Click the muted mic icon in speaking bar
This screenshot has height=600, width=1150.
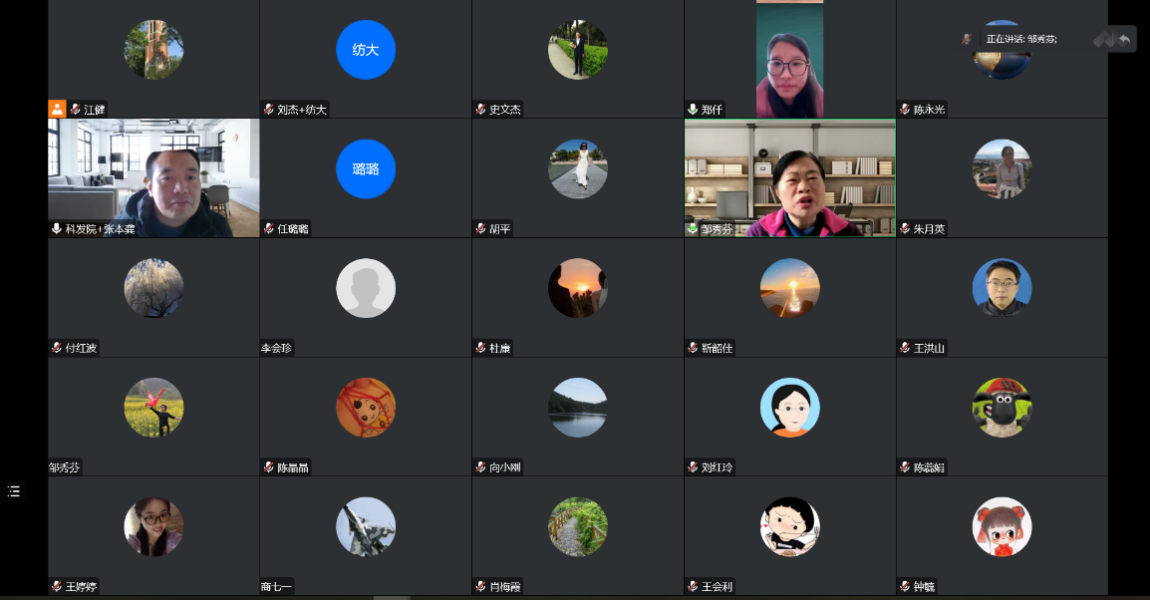click(967, 39)
